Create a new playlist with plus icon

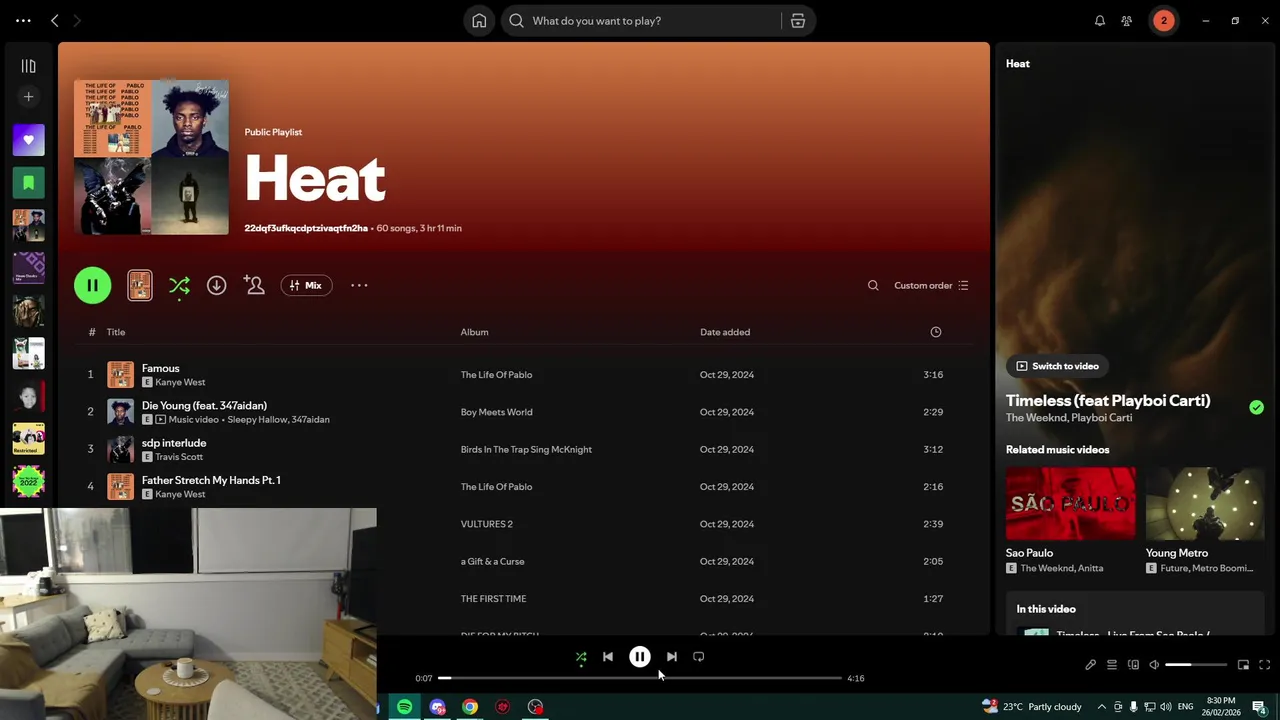click(x=28, y=97)
